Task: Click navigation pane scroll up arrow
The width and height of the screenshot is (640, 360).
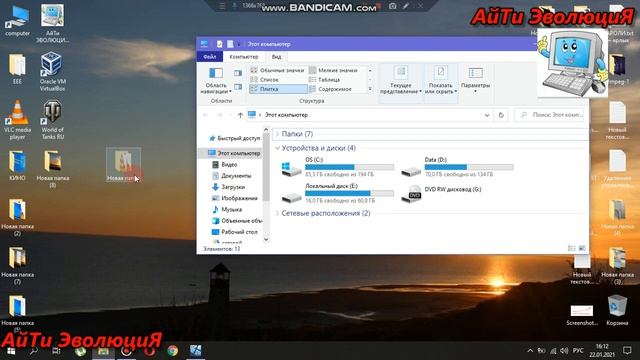Action: (x=266, y=130)
